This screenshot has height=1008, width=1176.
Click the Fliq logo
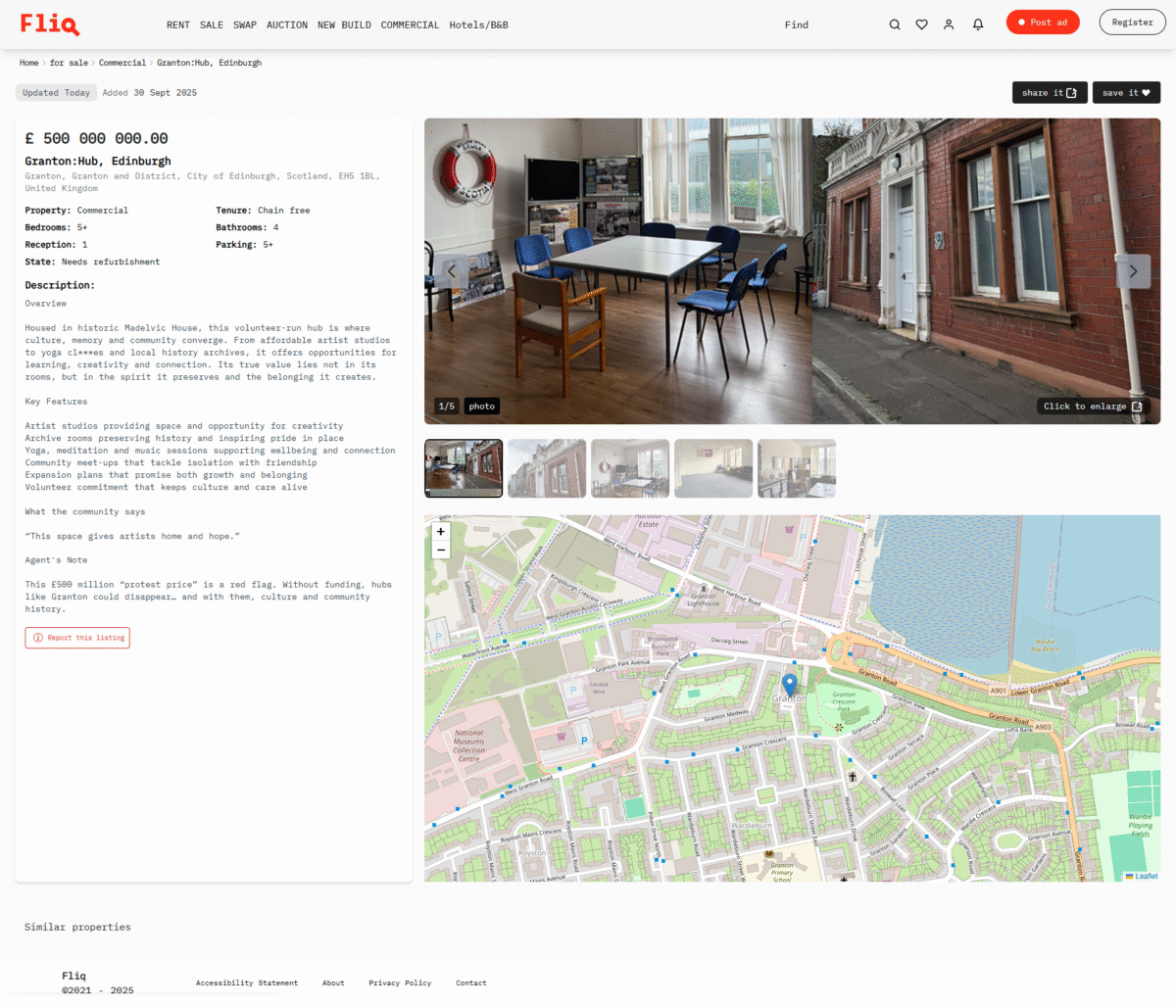click(49, 23)
